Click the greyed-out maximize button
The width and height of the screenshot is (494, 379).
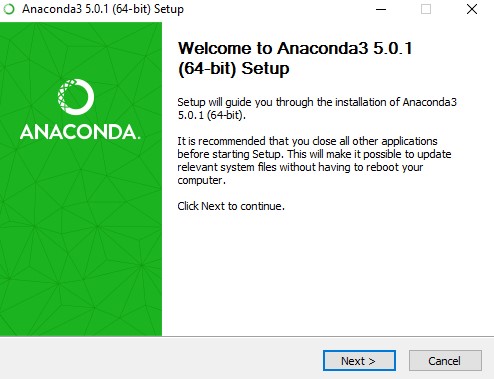click(x=426, y=9)
